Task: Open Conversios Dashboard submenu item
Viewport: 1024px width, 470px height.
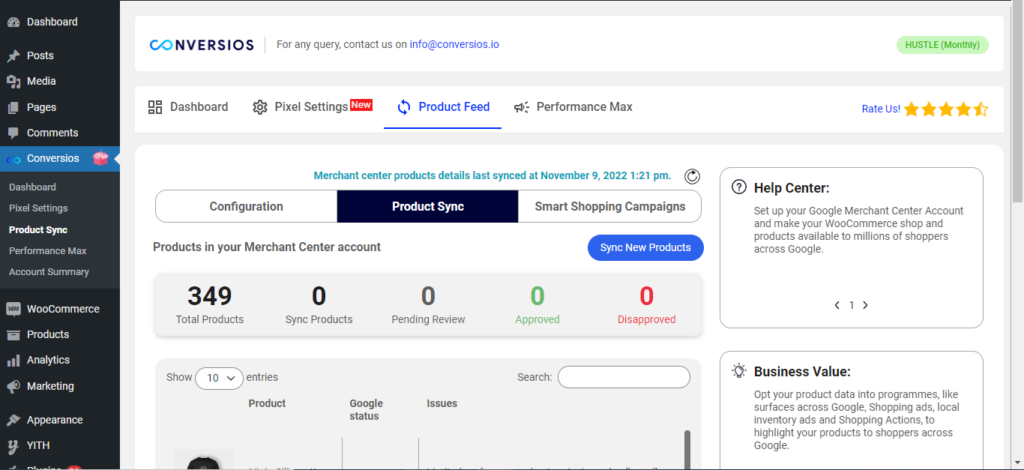Action: click(x=33, y=187)
